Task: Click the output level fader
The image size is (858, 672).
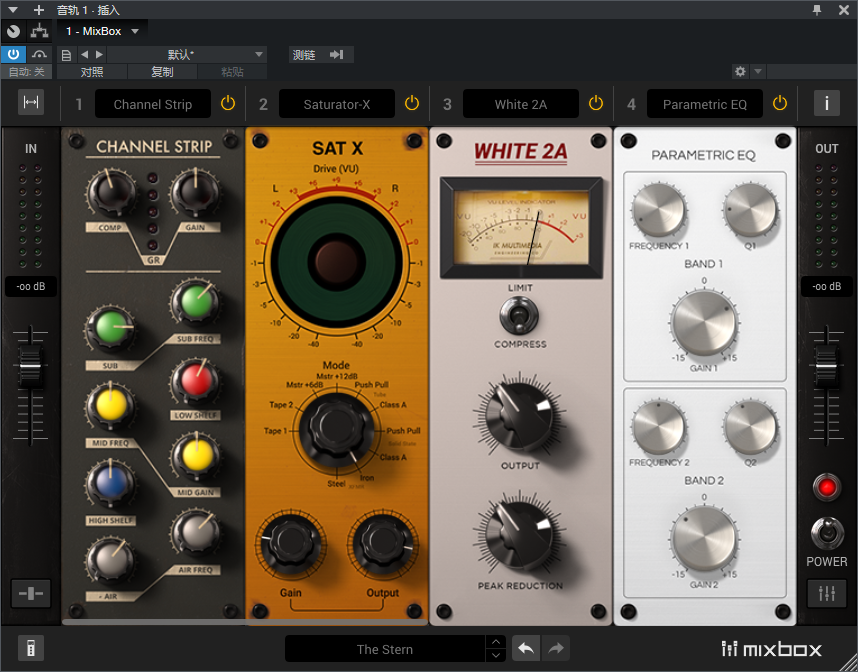Action: point(826,367)
